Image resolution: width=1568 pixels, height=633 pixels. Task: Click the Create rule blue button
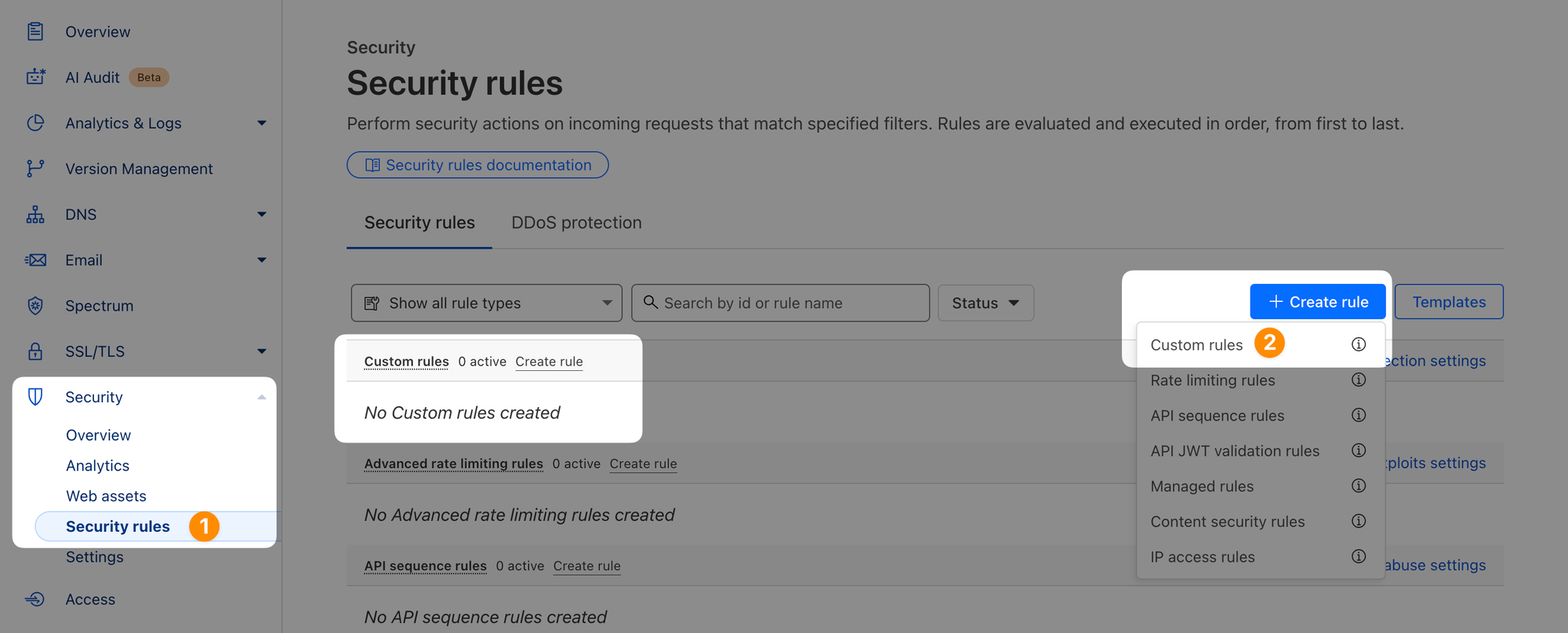click(x=1318, y=301)
